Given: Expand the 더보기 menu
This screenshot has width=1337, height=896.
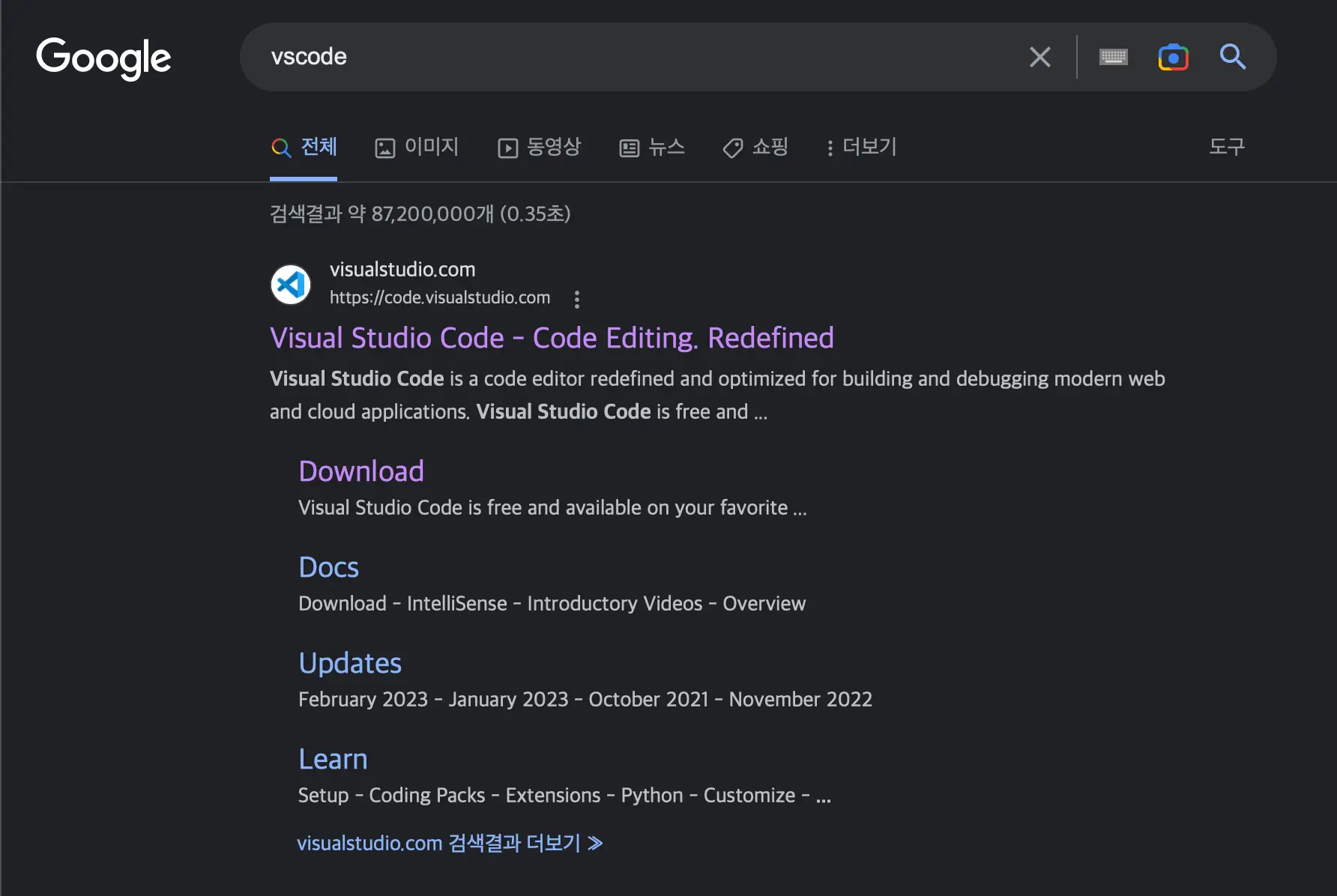Looking at the screenshot, I should (861, 147).
